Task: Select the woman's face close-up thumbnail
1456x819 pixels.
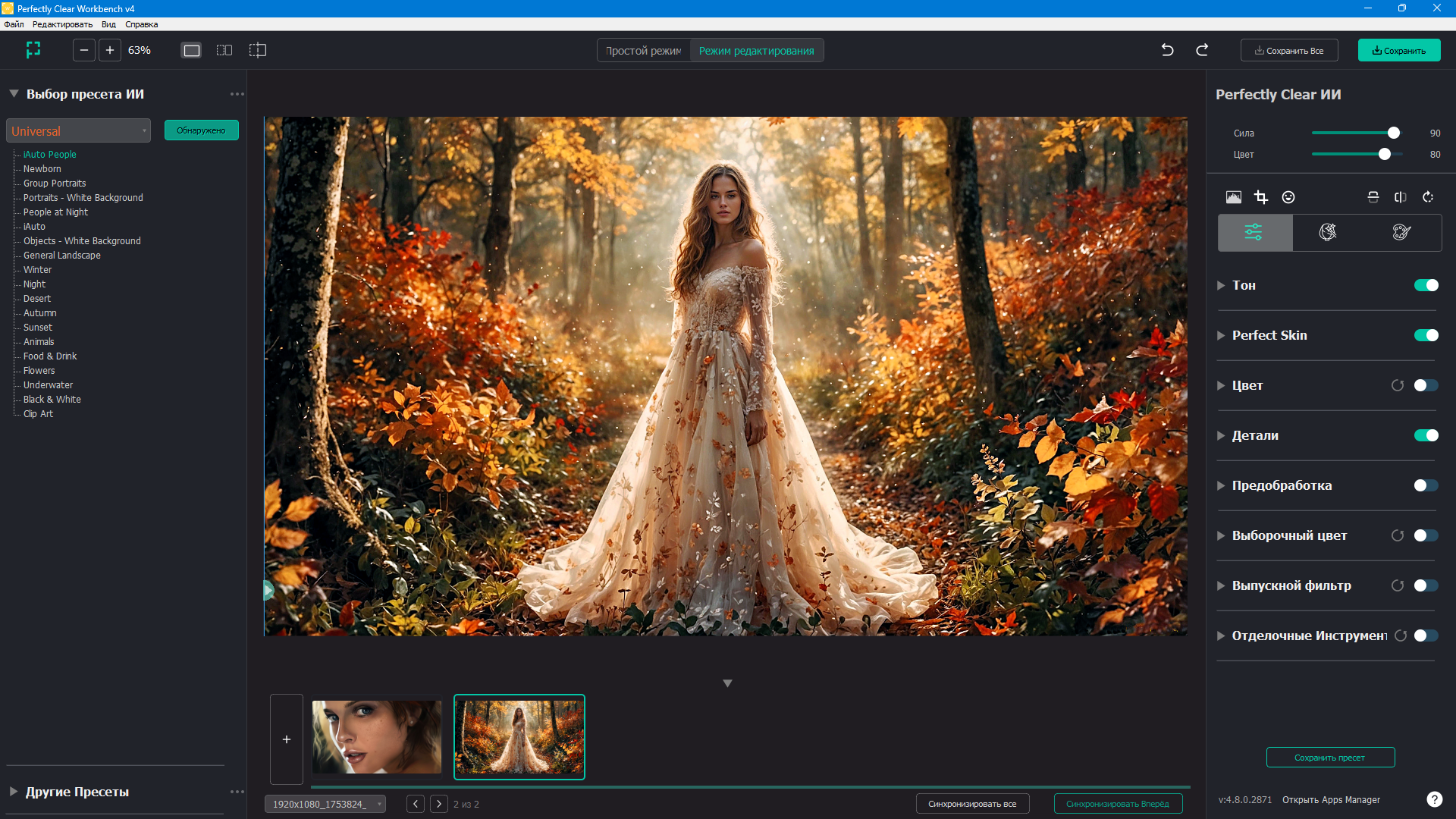Action: [376, 737]
